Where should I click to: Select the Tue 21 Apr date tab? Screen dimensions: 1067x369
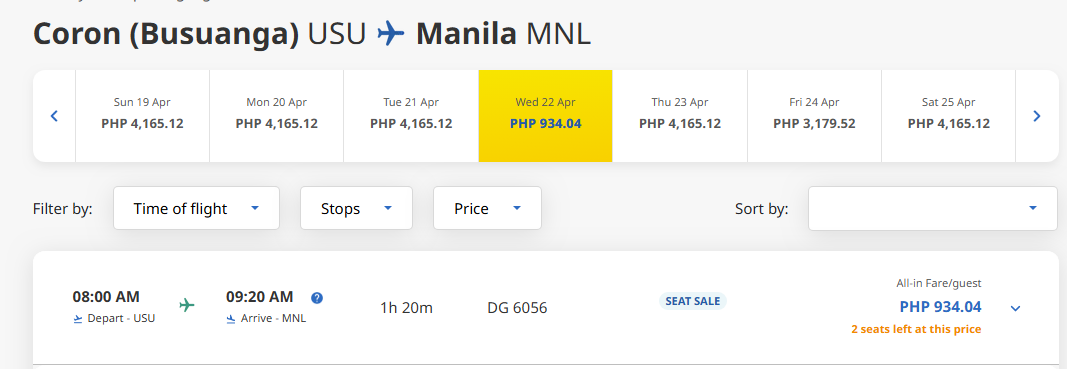[411, 116]
